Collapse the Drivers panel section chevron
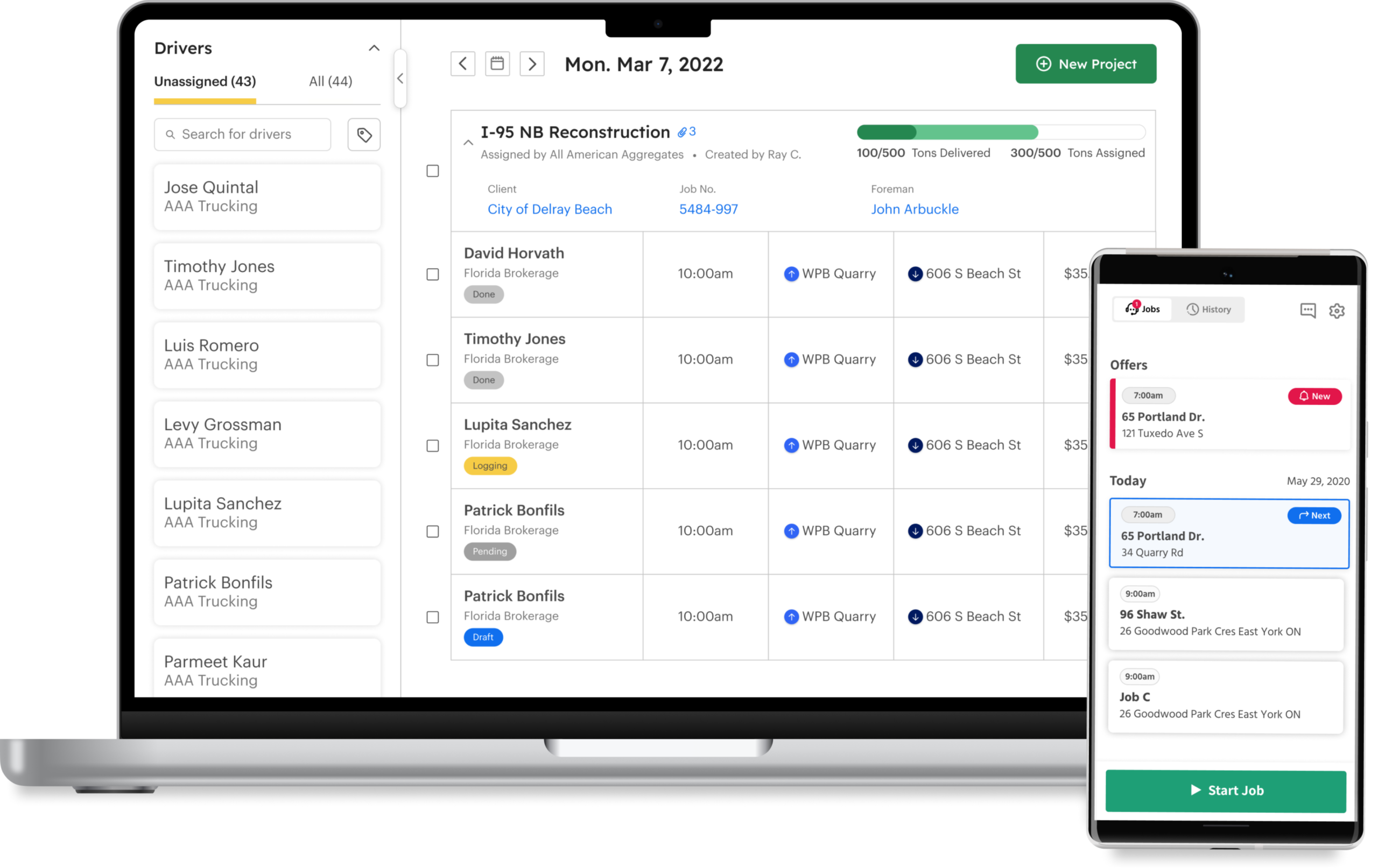1378x868 pixels. coord(374,48)
